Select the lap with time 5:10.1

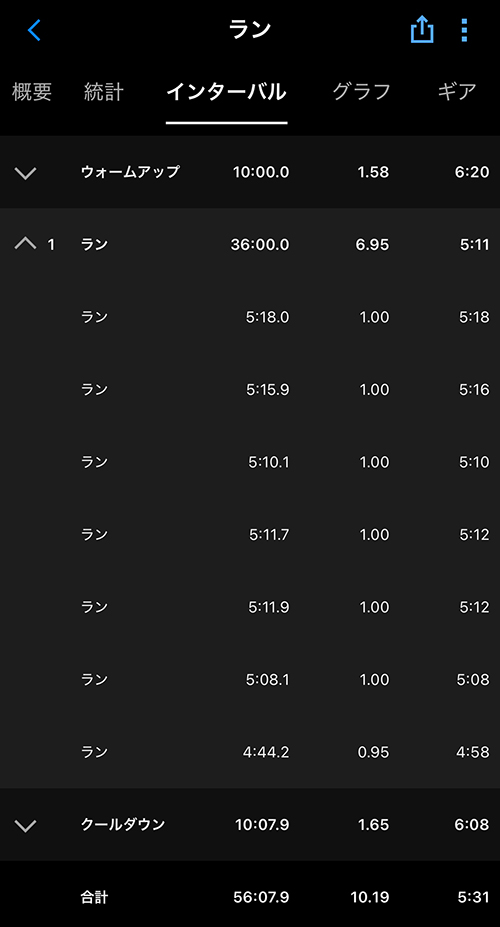(250, 462)
